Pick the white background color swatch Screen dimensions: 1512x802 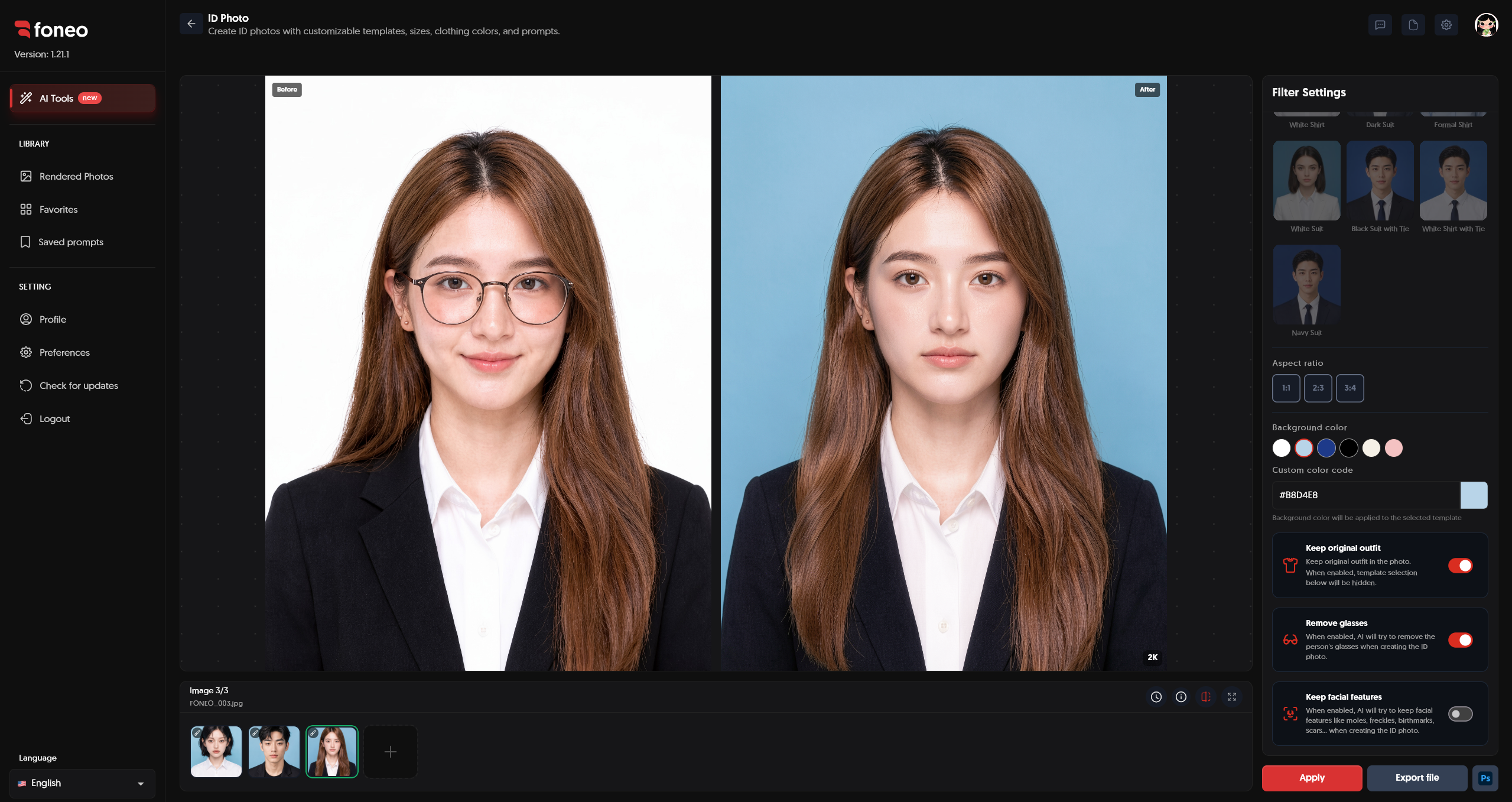(1282, 448)
